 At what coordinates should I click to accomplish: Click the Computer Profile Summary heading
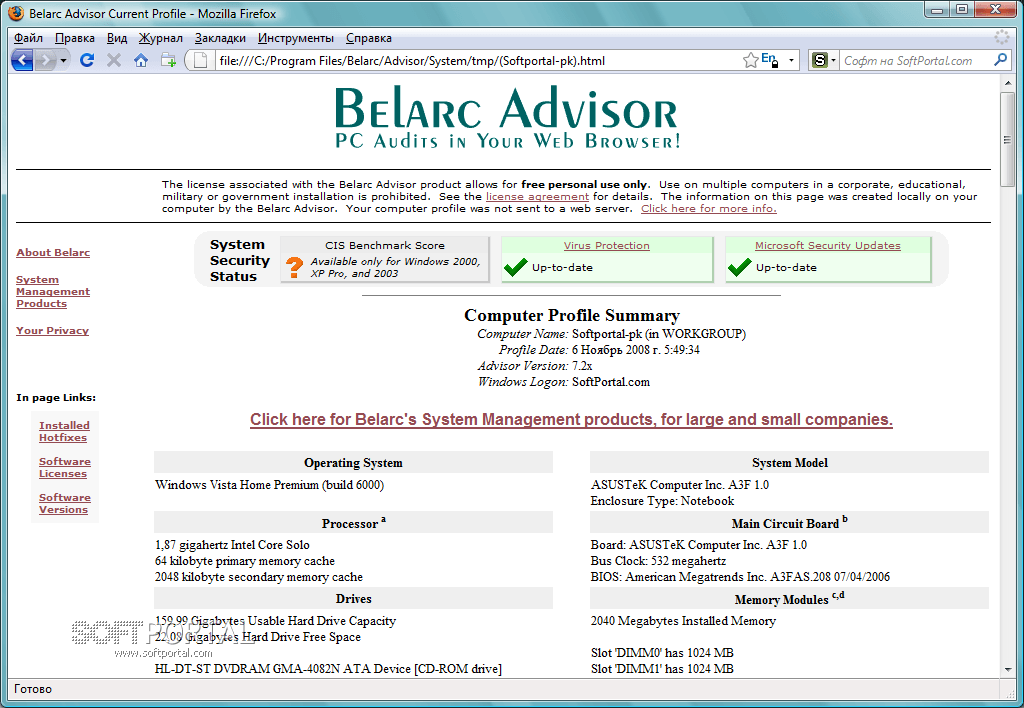571,315
